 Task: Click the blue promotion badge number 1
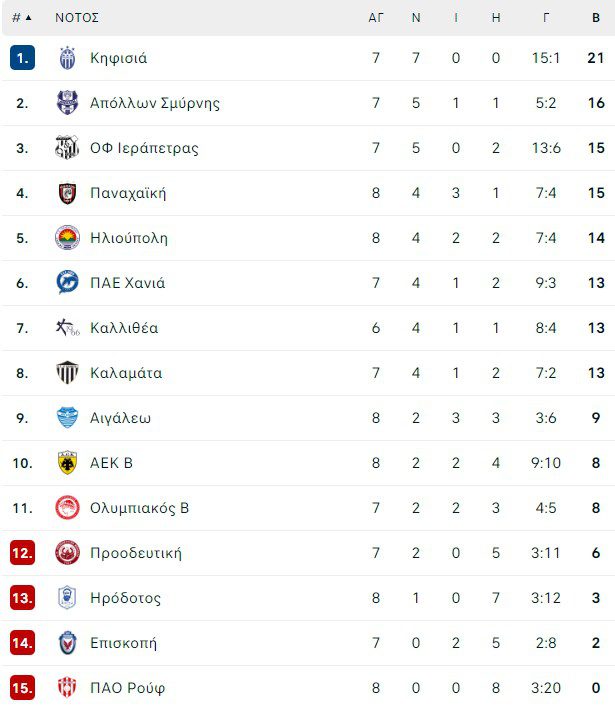pyautogui.click(x=22, y=58)
